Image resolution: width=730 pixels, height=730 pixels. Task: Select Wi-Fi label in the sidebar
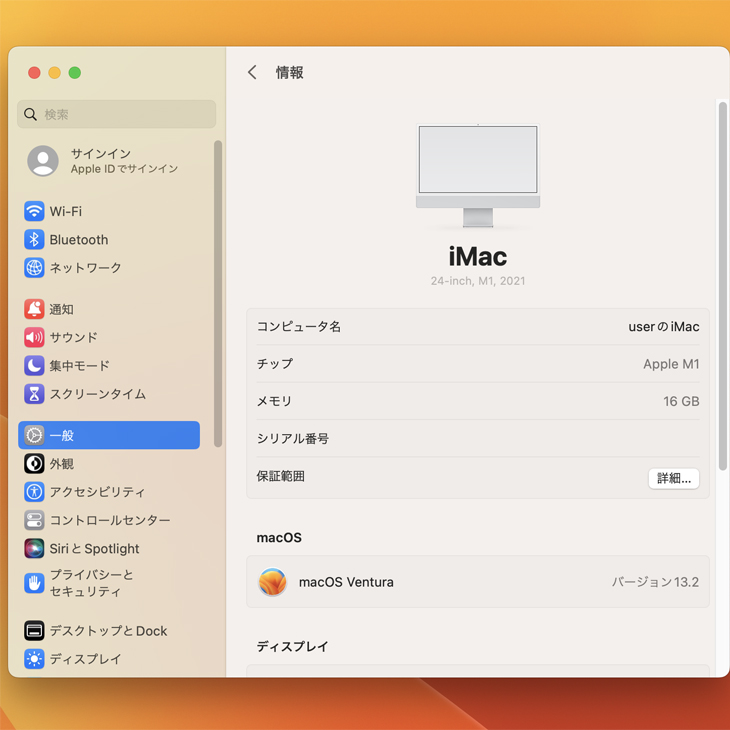click(66, 211)
